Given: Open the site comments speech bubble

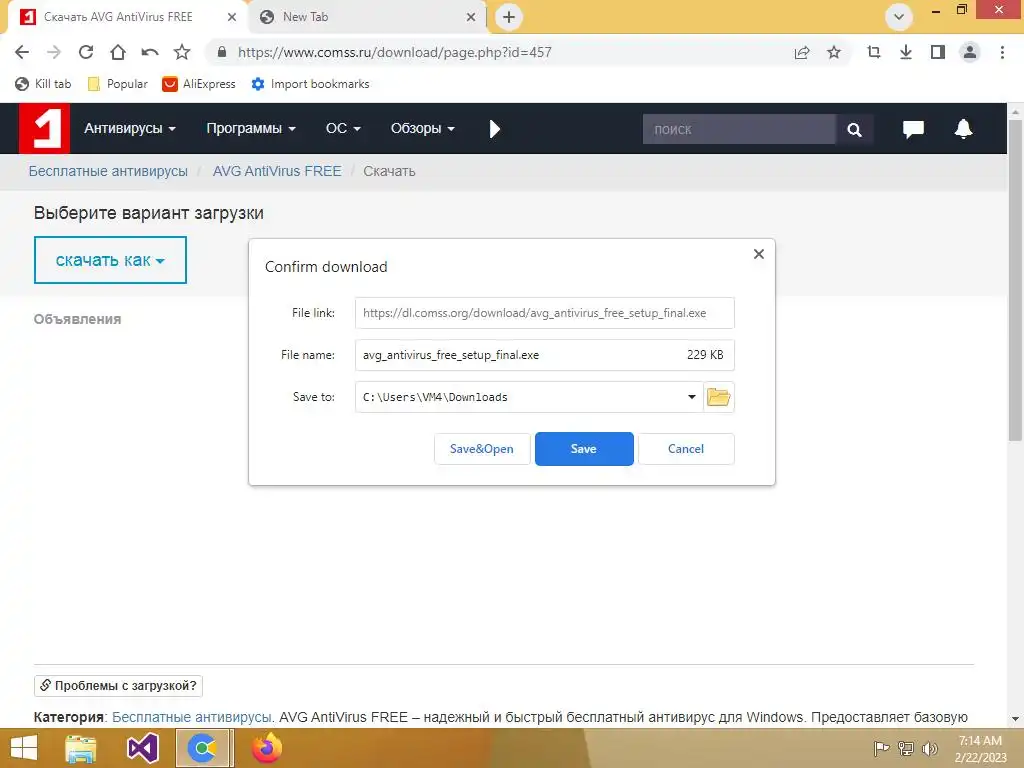Looking at the screenshot, I should (x=913, y=129).
